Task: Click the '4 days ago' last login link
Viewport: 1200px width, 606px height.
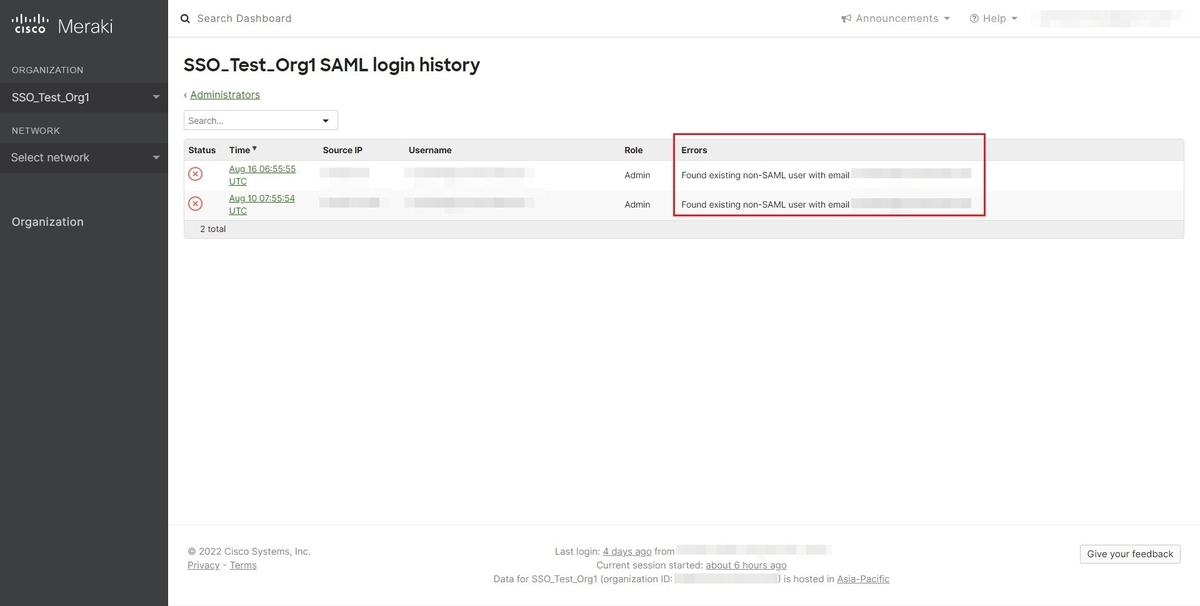Action: (627, 551)
